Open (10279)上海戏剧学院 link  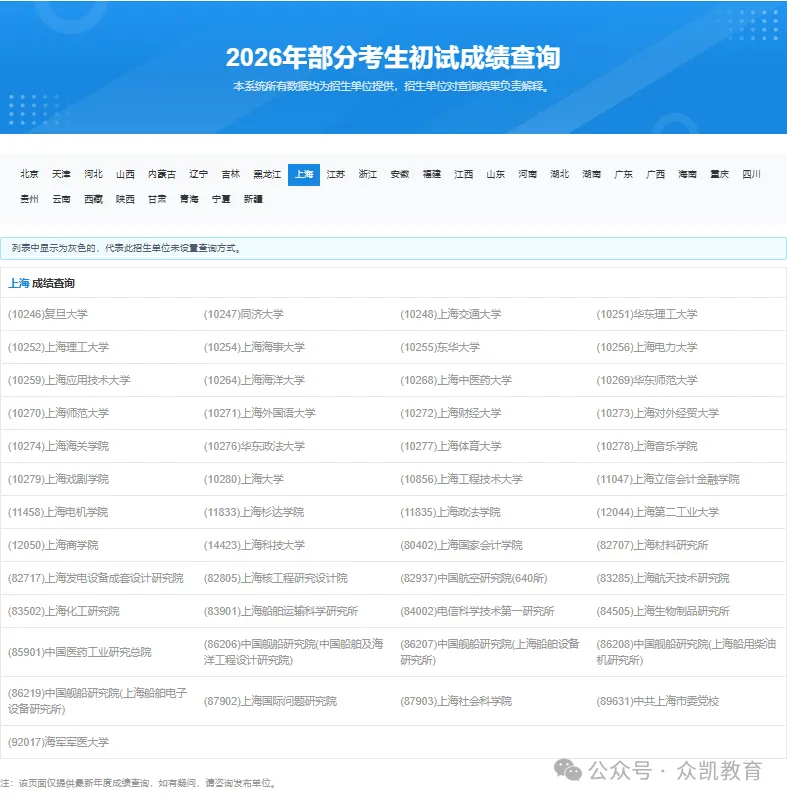[x=59, y=479]
